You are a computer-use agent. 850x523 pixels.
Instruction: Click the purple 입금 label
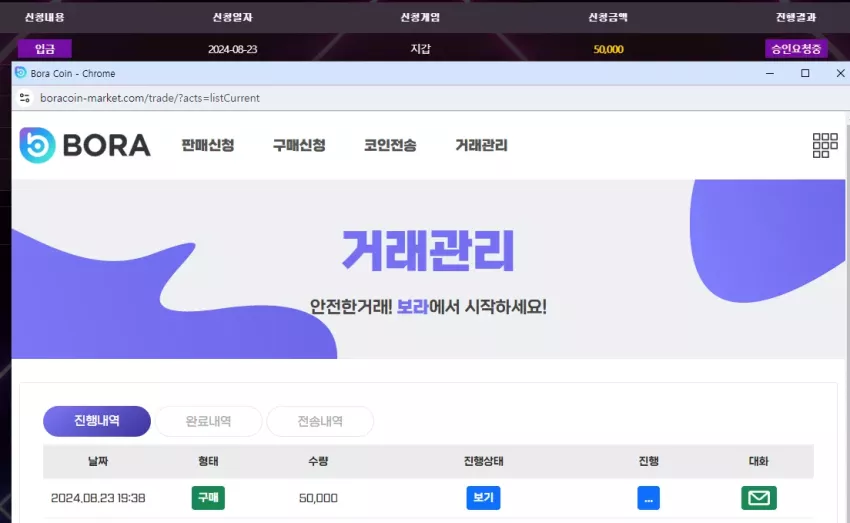click(45, 49)
